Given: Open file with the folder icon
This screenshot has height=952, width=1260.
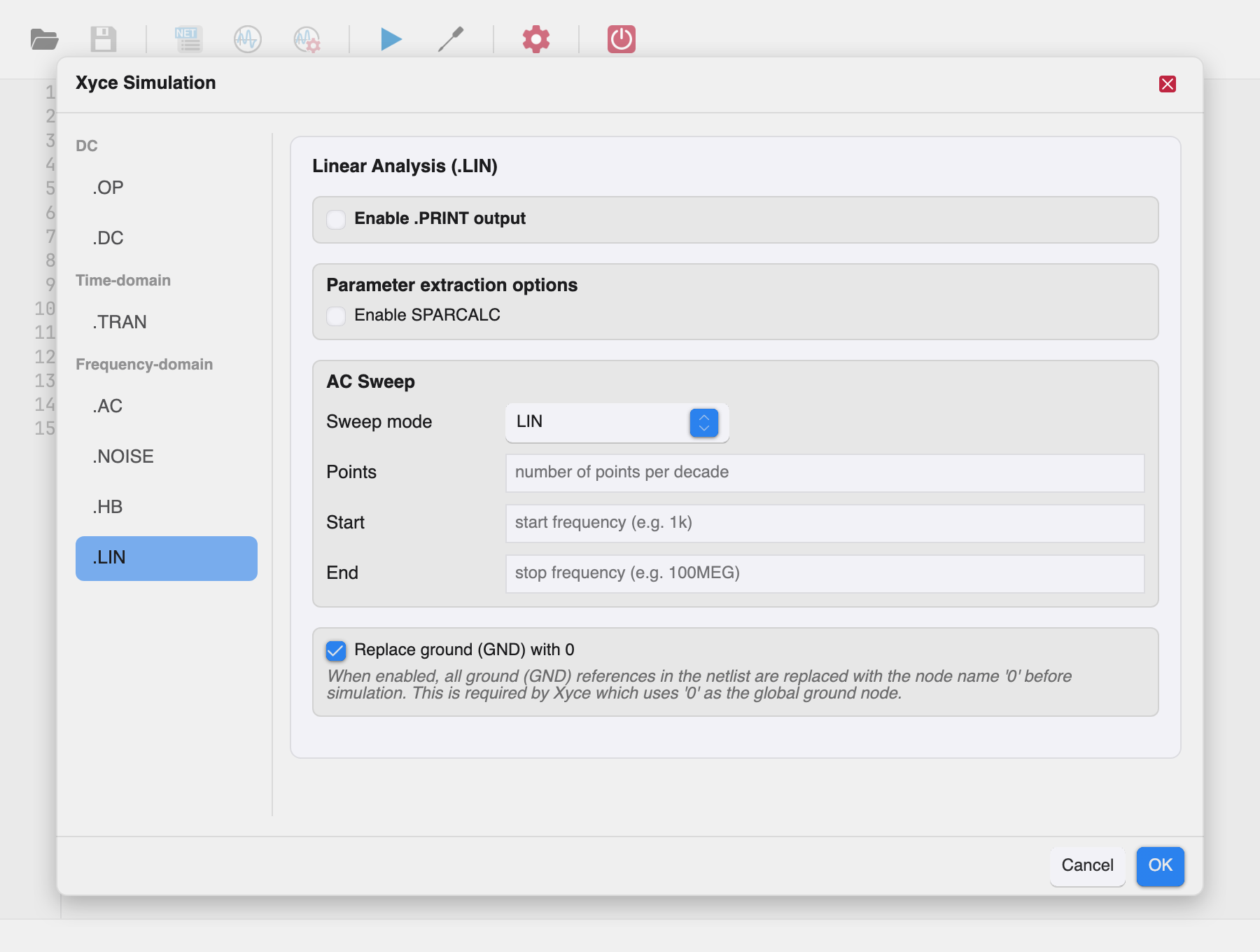Looking at the screenshot, I should (x=45, y=39).
